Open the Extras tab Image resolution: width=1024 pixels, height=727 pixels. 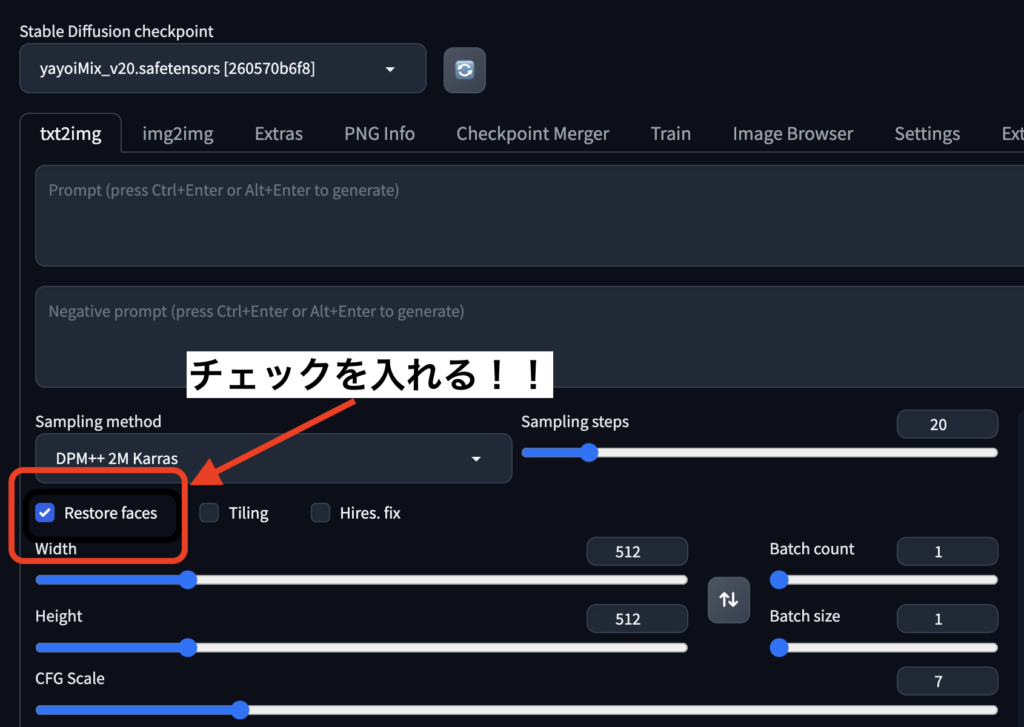click(278, 134)
